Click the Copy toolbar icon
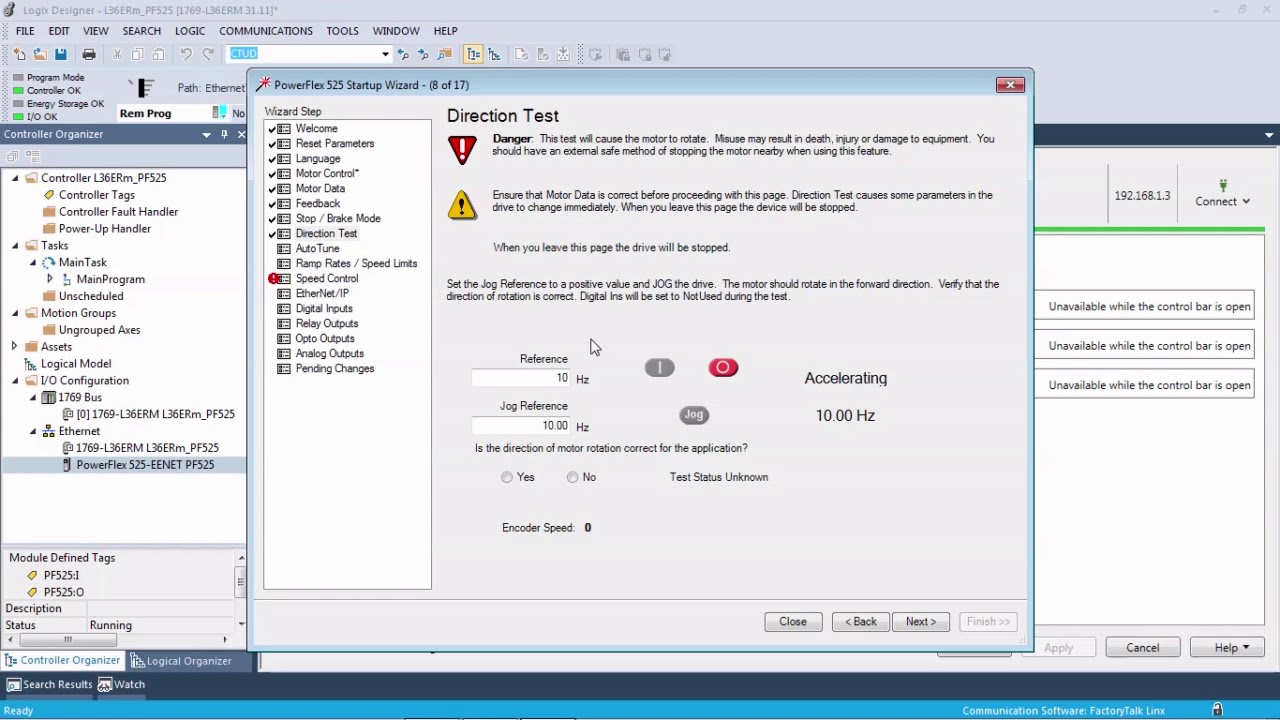The width and height of the screenshot is (1280, 720). 138,54
